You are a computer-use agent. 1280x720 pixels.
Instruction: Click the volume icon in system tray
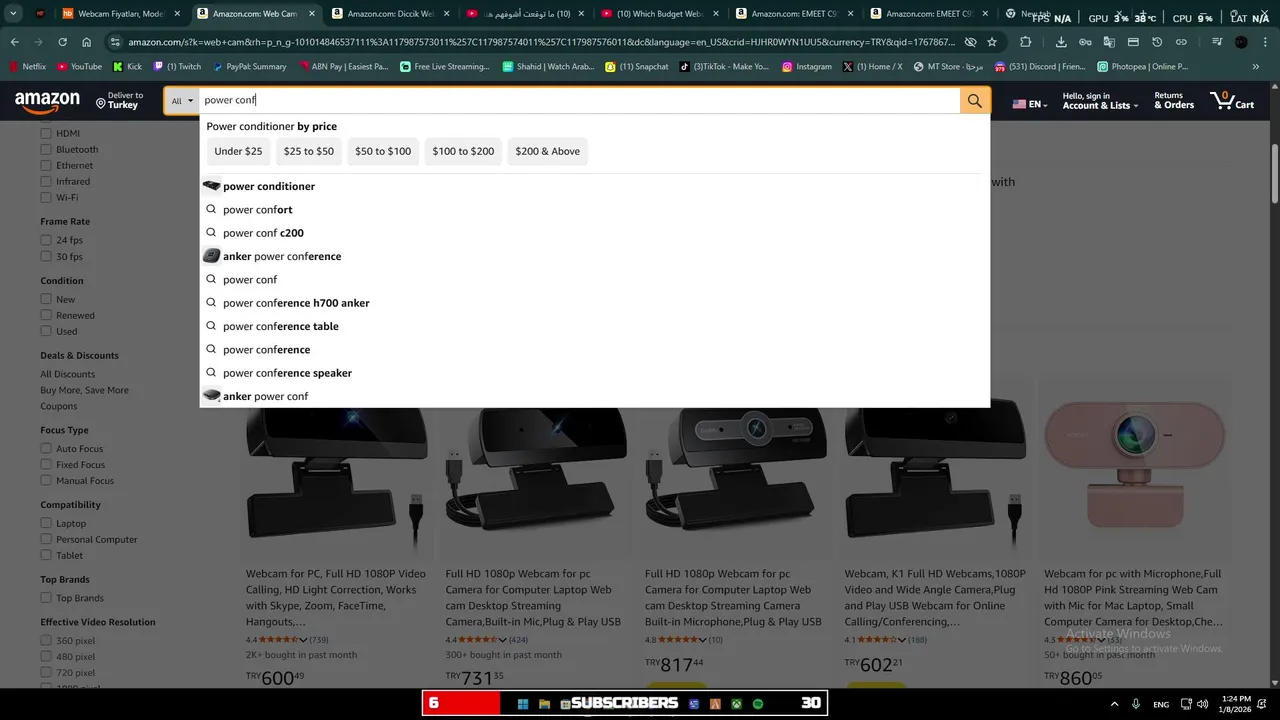pos(1202,704)
